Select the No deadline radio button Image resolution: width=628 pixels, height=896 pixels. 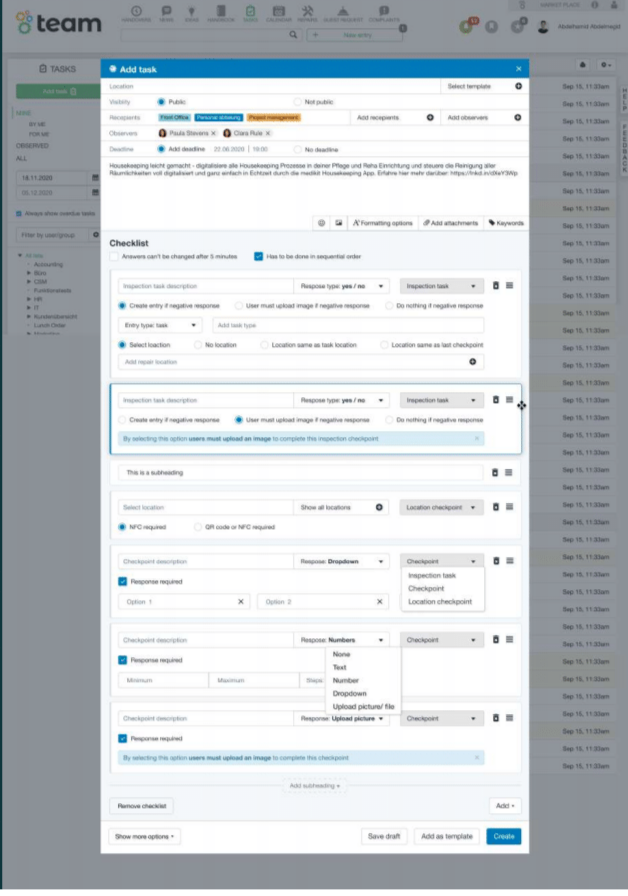[x=297, y=150]
